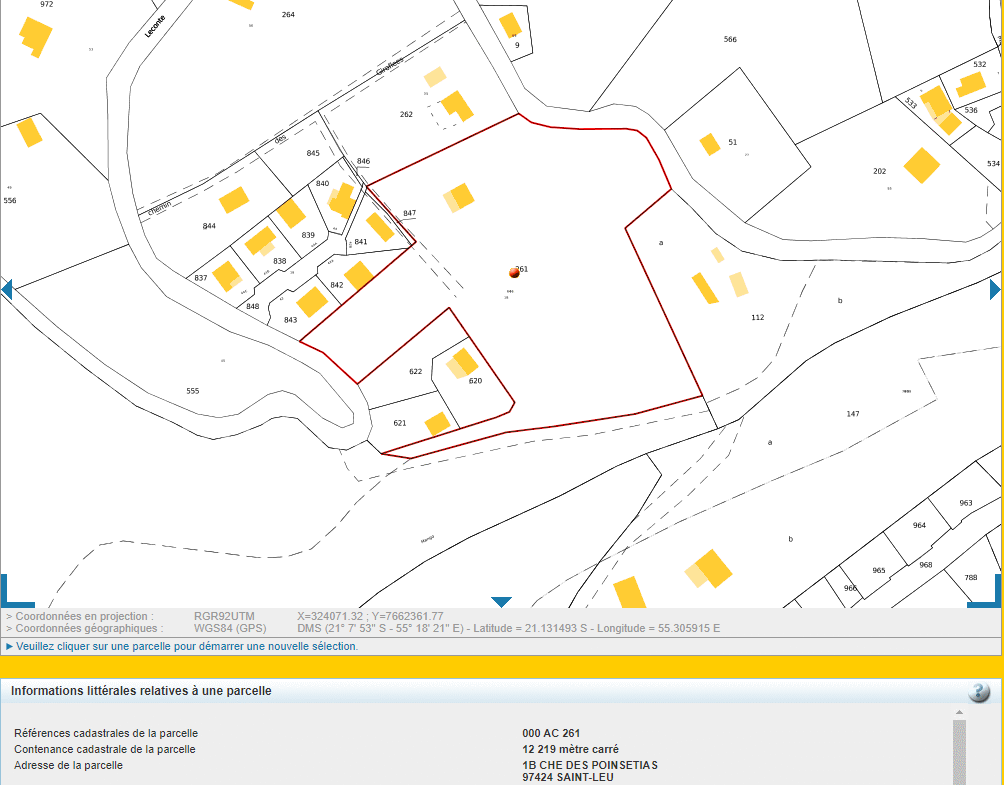This screenshot has height=785, width=1004.
Task: Pan the map left with the arrow
Action: (x=6, y=290)
